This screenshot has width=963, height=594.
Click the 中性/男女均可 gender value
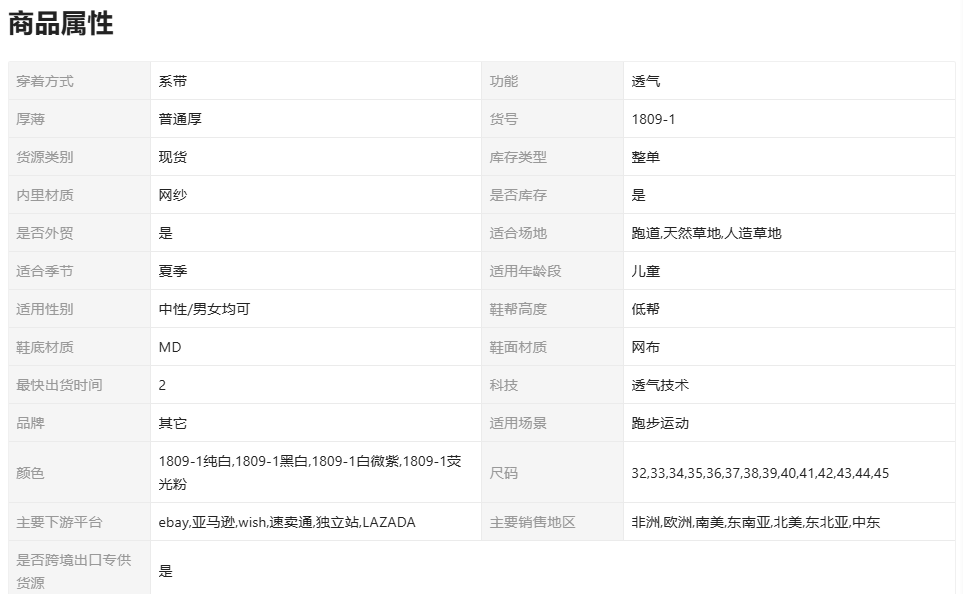pyautogui.click(x=204, y=309)
